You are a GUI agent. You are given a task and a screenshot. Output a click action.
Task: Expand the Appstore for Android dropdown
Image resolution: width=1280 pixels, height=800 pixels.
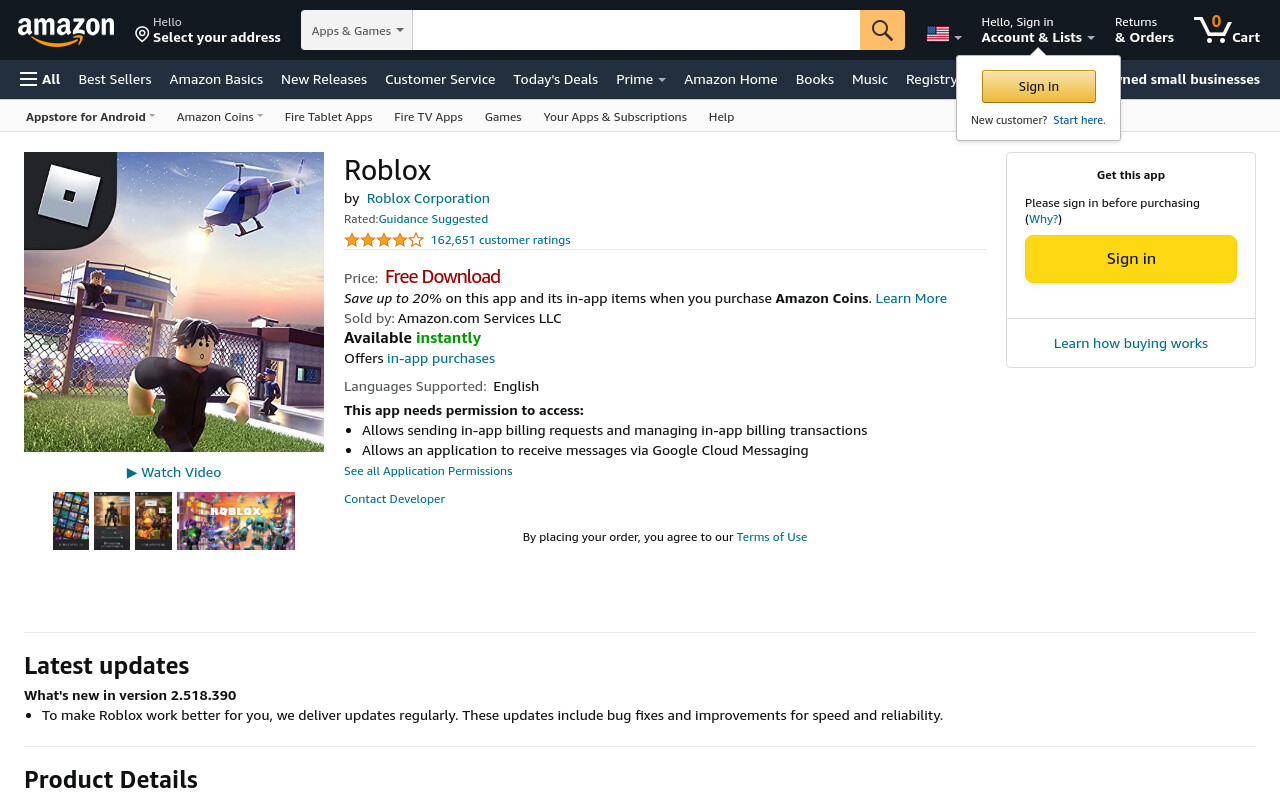90,117
